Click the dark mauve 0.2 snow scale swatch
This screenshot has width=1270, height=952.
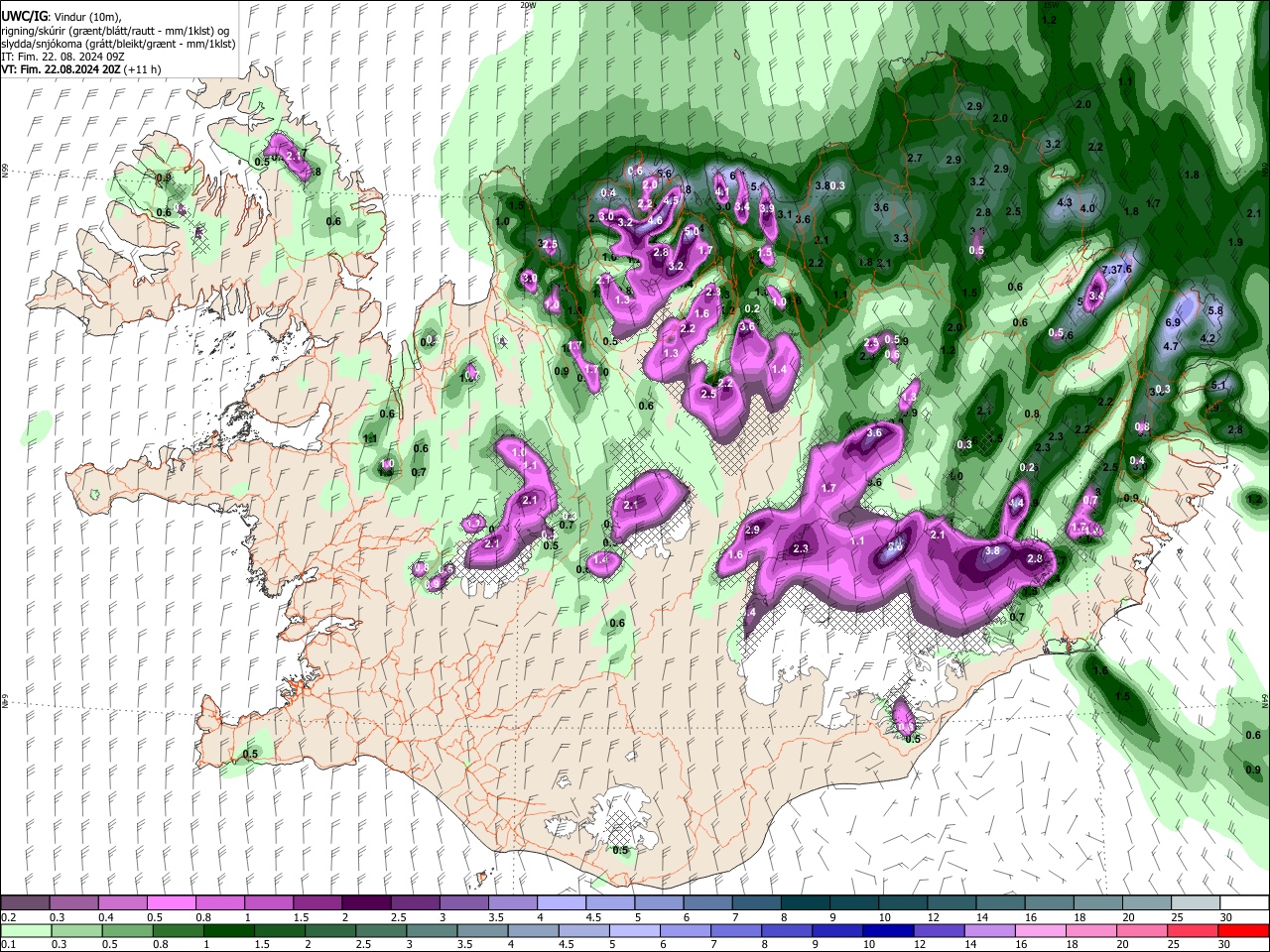coord(26,902)
